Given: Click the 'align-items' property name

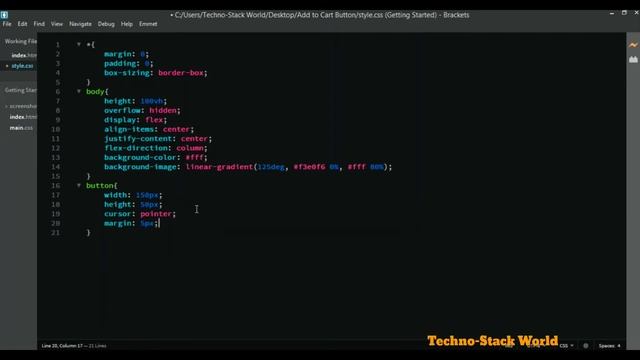Looking at the screenshot, I should click(129, 129).
